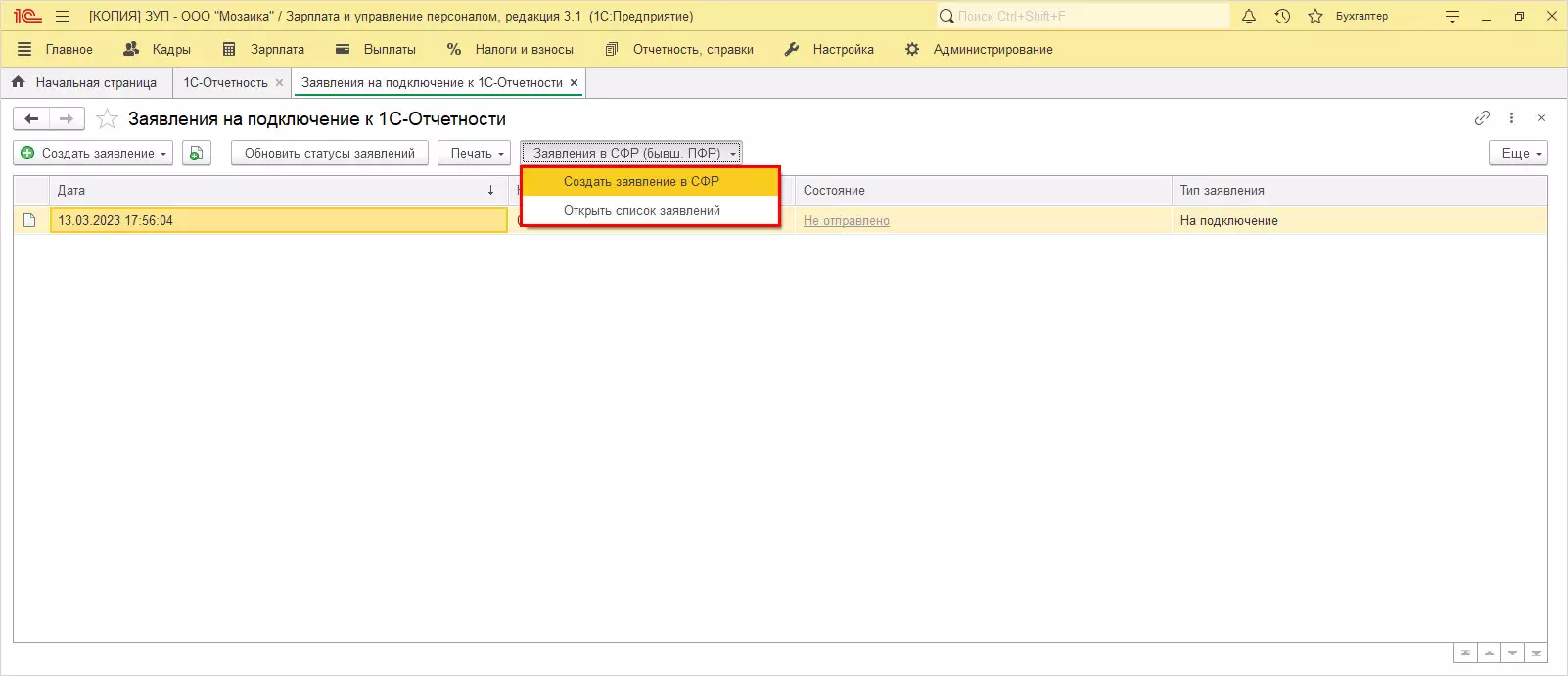
Task: Go forward with the right arrow button
Action: tap(67, 118)
